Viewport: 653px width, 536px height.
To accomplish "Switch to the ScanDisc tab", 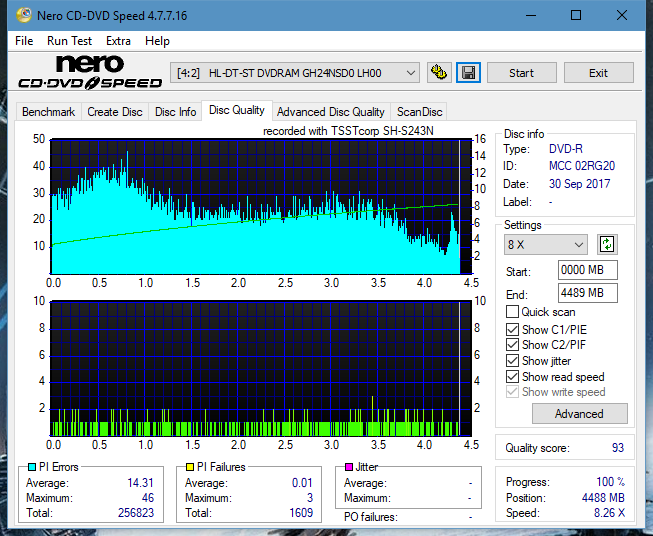I will [x=419, y=112].
